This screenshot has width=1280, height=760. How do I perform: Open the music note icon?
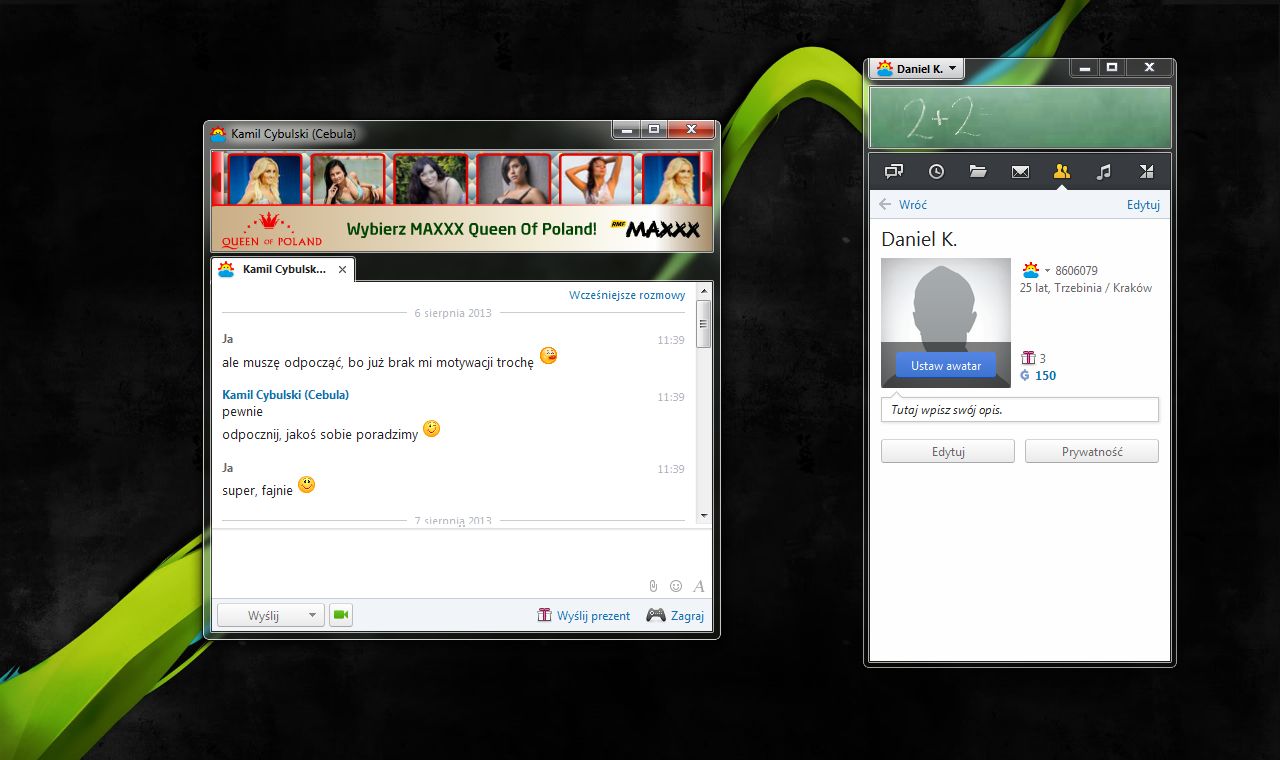[x=1104, y=171]
